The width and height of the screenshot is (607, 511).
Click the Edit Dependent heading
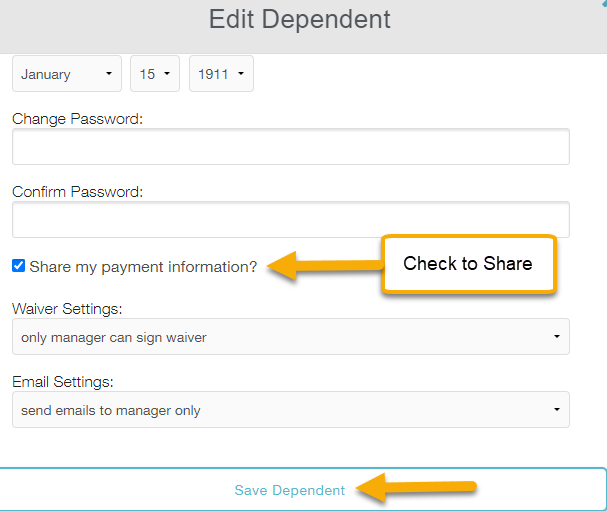[300, 19]
